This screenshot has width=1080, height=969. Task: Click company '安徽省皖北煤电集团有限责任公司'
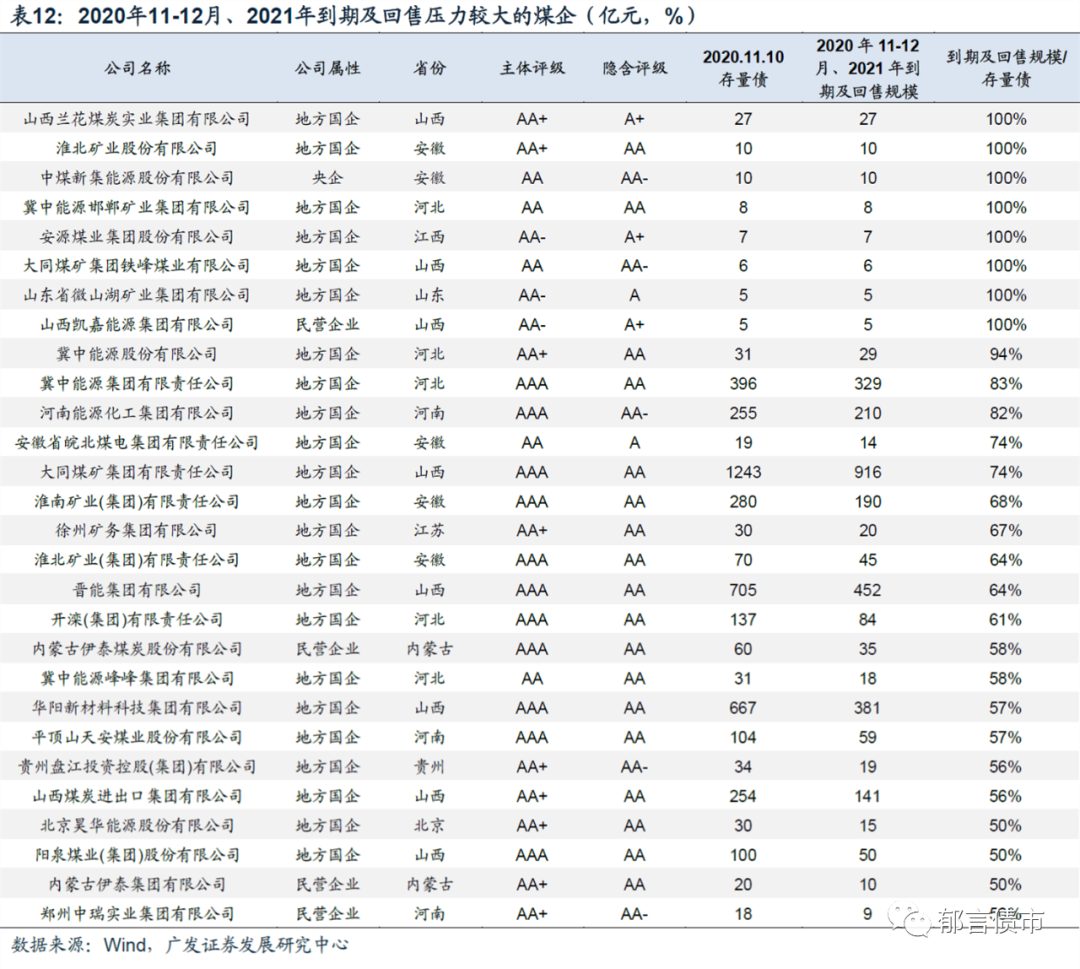(137, 443)
